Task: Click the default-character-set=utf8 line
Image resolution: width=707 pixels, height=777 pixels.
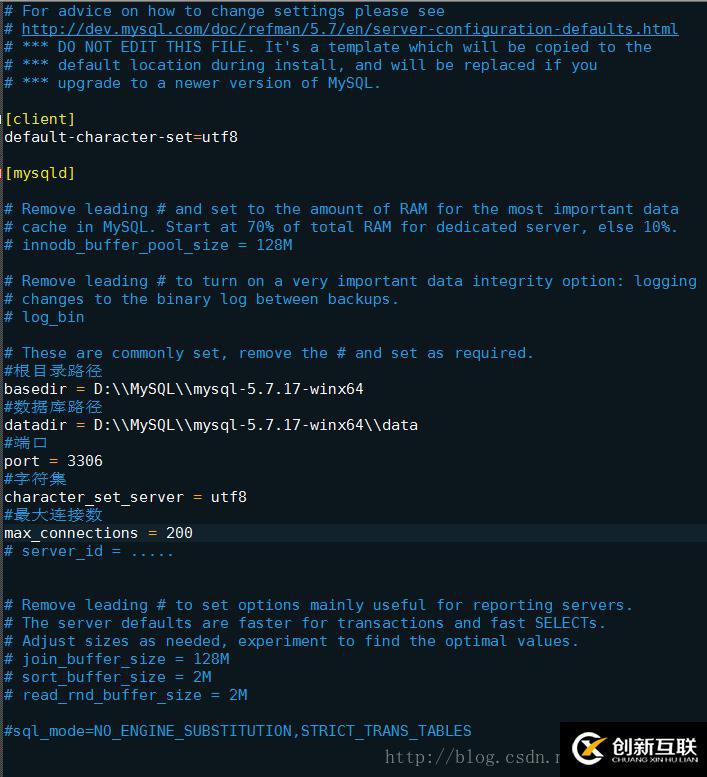Action: pos(121,137)
